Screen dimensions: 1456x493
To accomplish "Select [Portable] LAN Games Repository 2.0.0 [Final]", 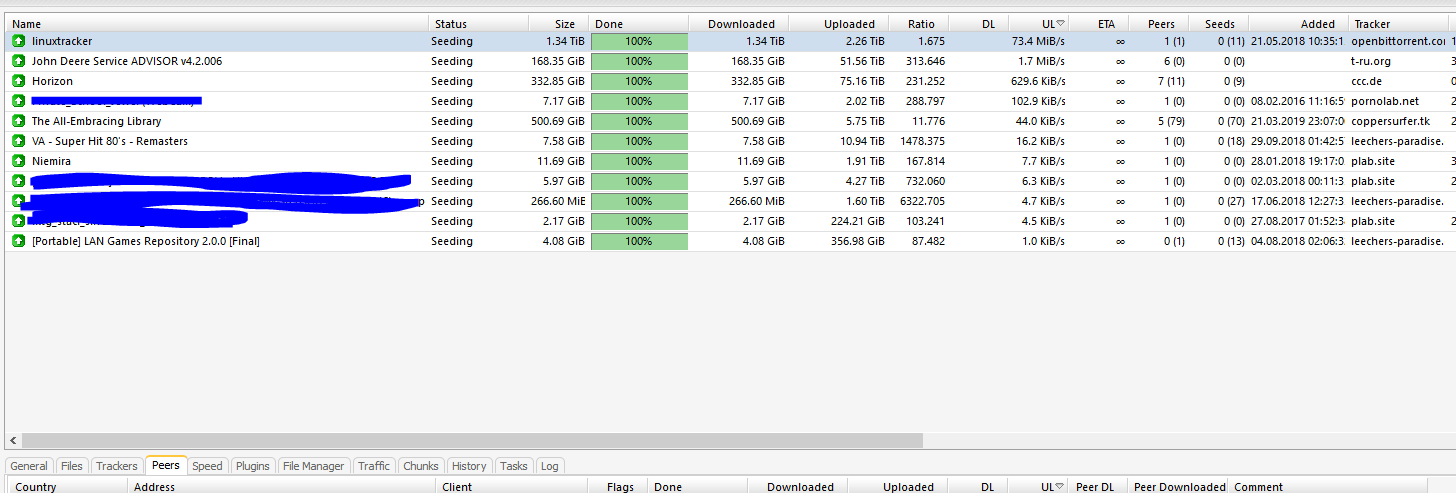I will (x=146, y=241).
